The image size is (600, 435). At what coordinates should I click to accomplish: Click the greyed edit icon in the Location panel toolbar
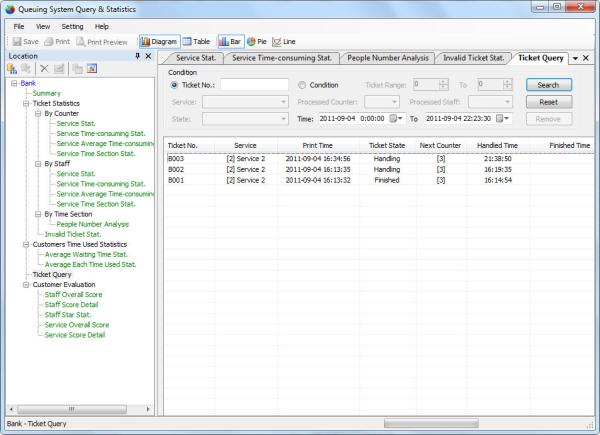[59, 69]
